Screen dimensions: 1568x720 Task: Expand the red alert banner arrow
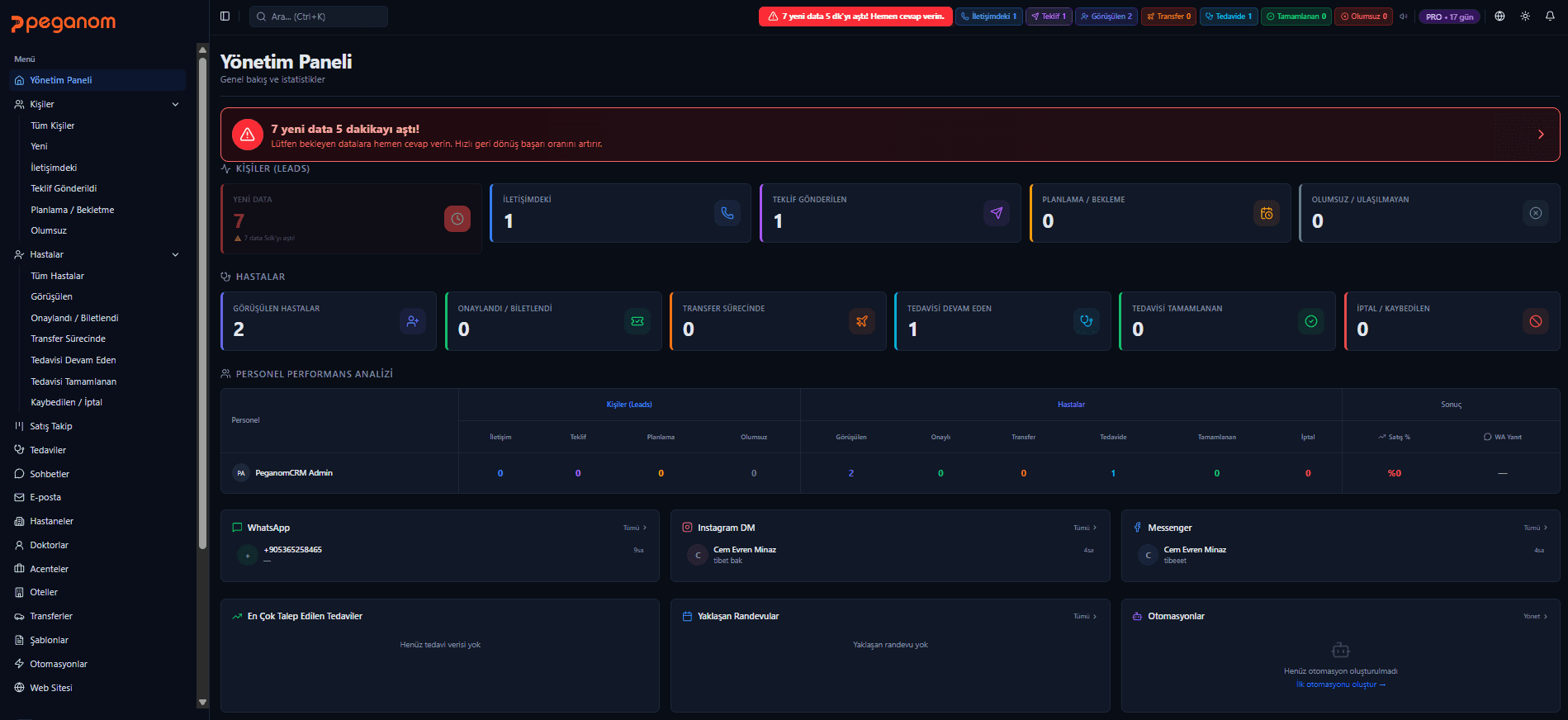(1540, 135)
